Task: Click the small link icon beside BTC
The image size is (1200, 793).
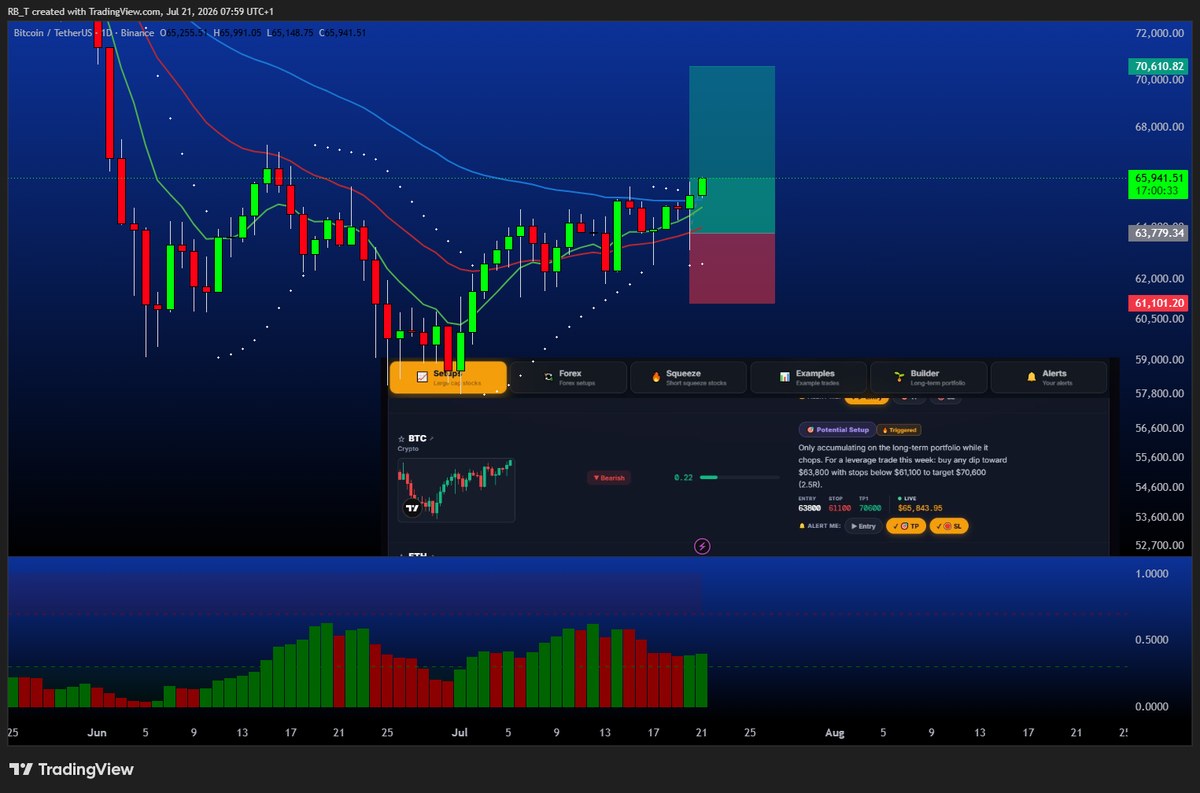Action: click(x=432, y=438)
